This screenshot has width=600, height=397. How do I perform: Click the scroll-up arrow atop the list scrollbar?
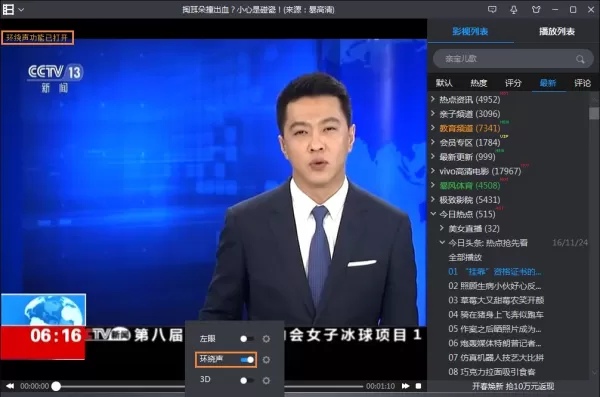[x=594, y=99]
